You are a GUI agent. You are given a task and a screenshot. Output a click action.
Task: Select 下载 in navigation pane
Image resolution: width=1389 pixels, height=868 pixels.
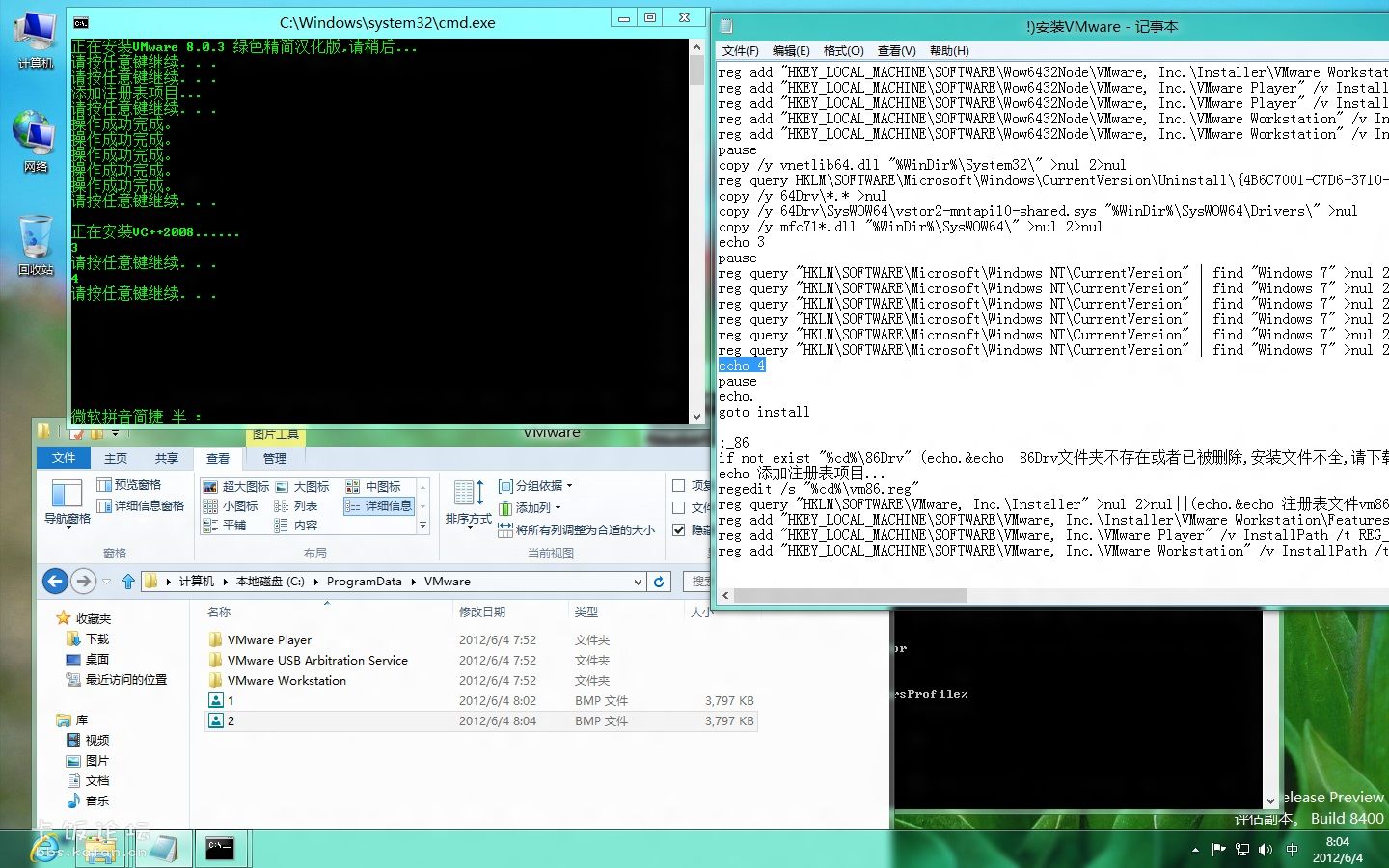[x=97, y=639]
